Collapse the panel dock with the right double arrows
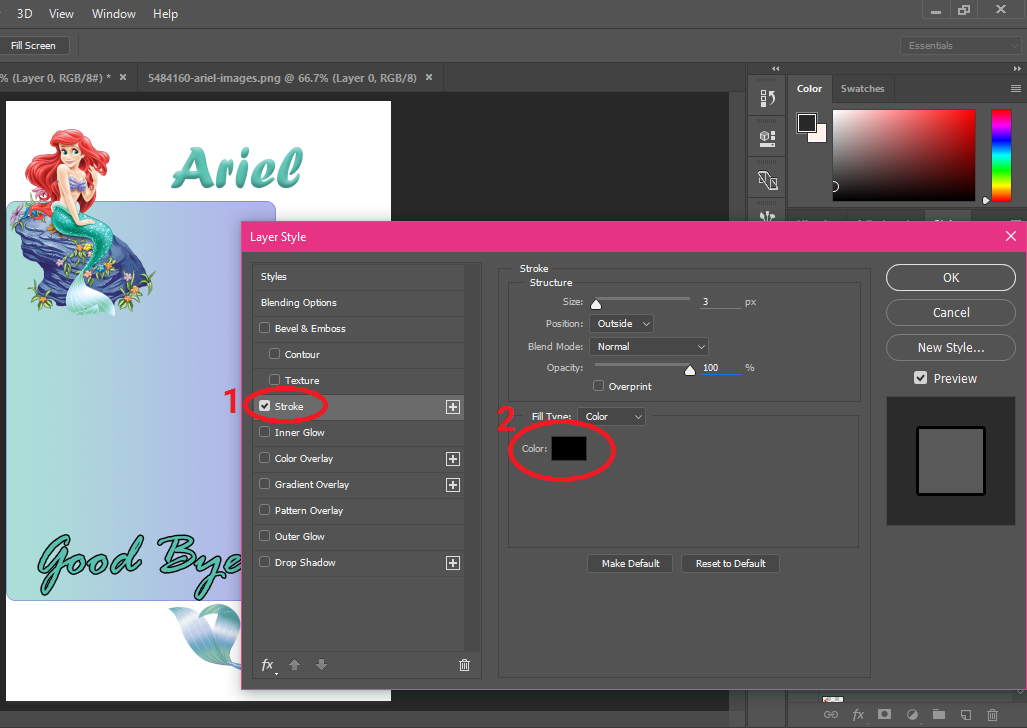 click(1017, 69)
